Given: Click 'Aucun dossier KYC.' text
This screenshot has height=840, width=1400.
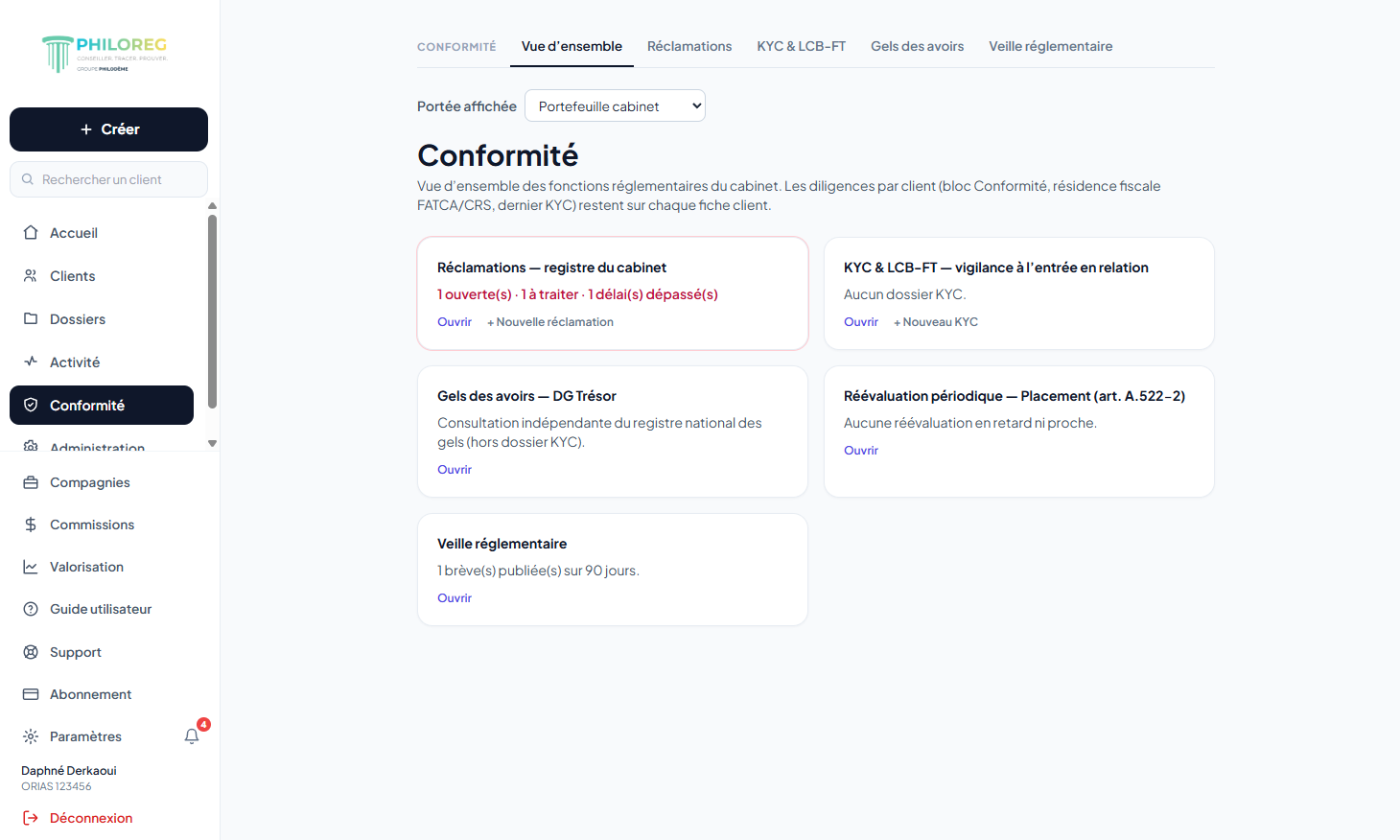Looking at the screenshot, I should click(905, 294).
